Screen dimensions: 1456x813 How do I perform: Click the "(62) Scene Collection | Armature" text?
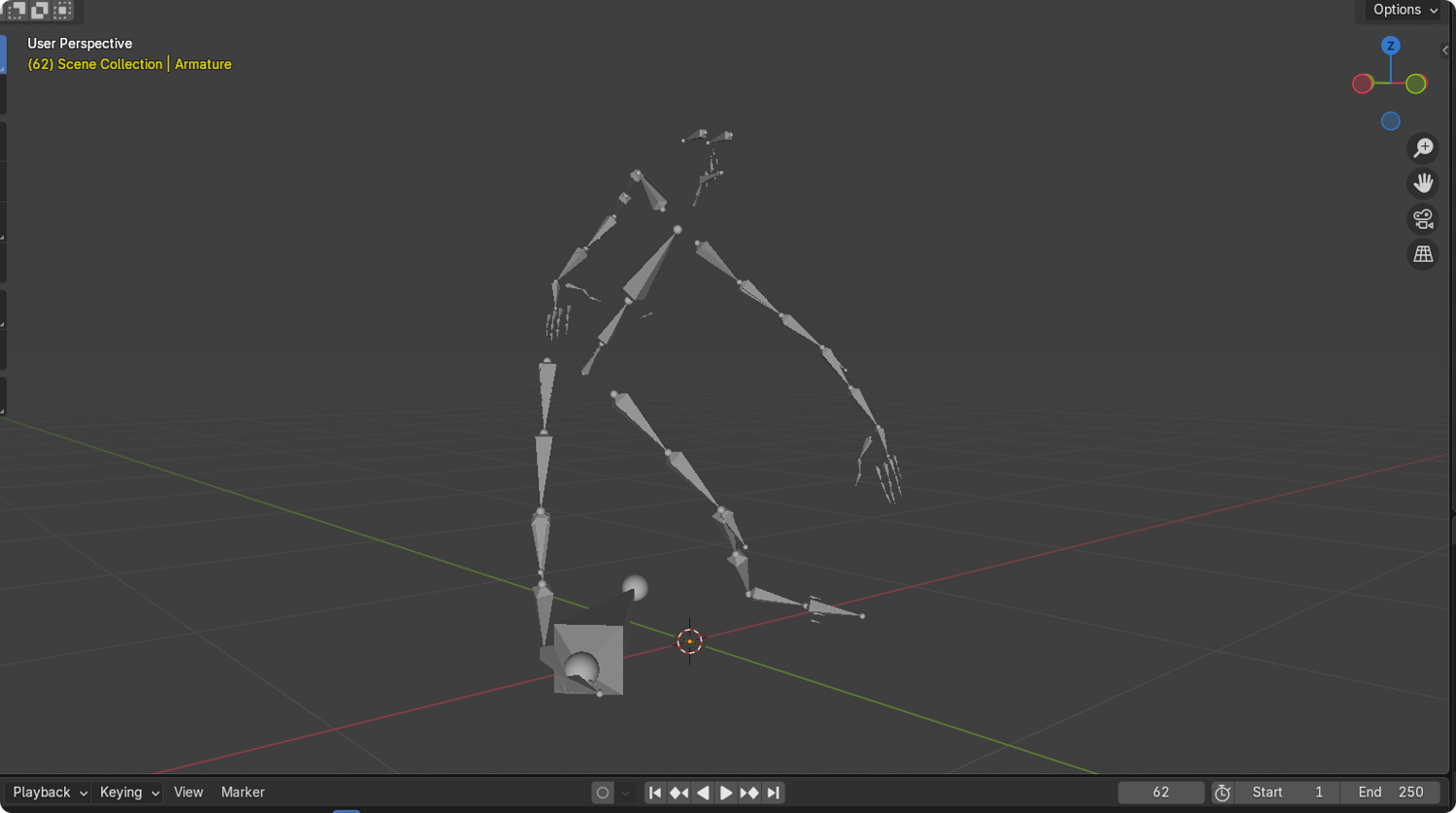(x=129, y=64)
